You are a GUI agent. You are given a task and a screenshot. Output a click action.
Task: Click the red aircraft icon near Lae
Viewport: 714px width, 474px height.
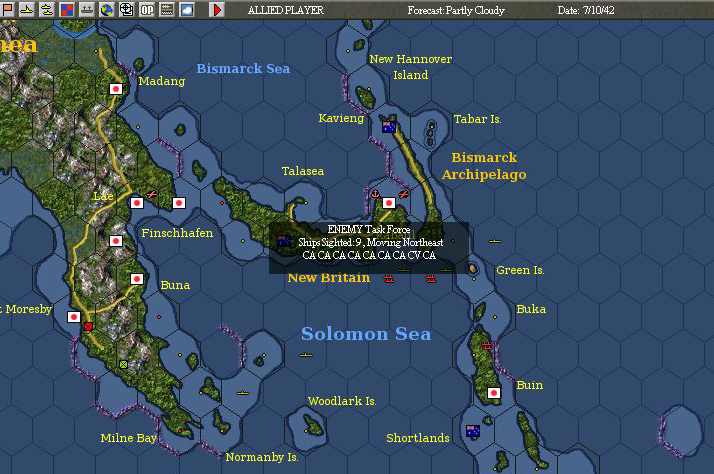pos(152,194)
